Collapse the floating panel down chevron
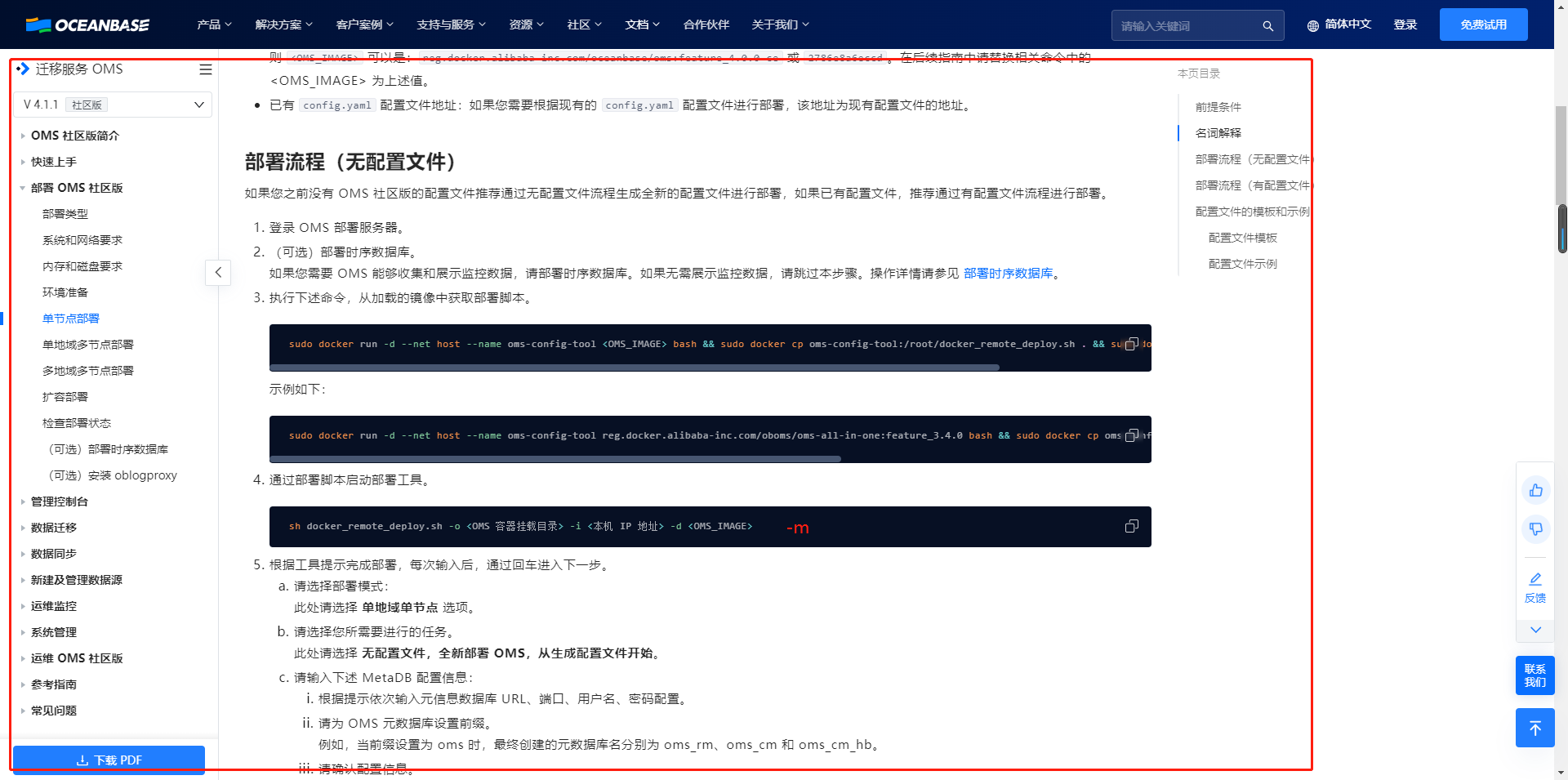The height and width of the screenshot is (780, 1568). tap(1535, 630)
